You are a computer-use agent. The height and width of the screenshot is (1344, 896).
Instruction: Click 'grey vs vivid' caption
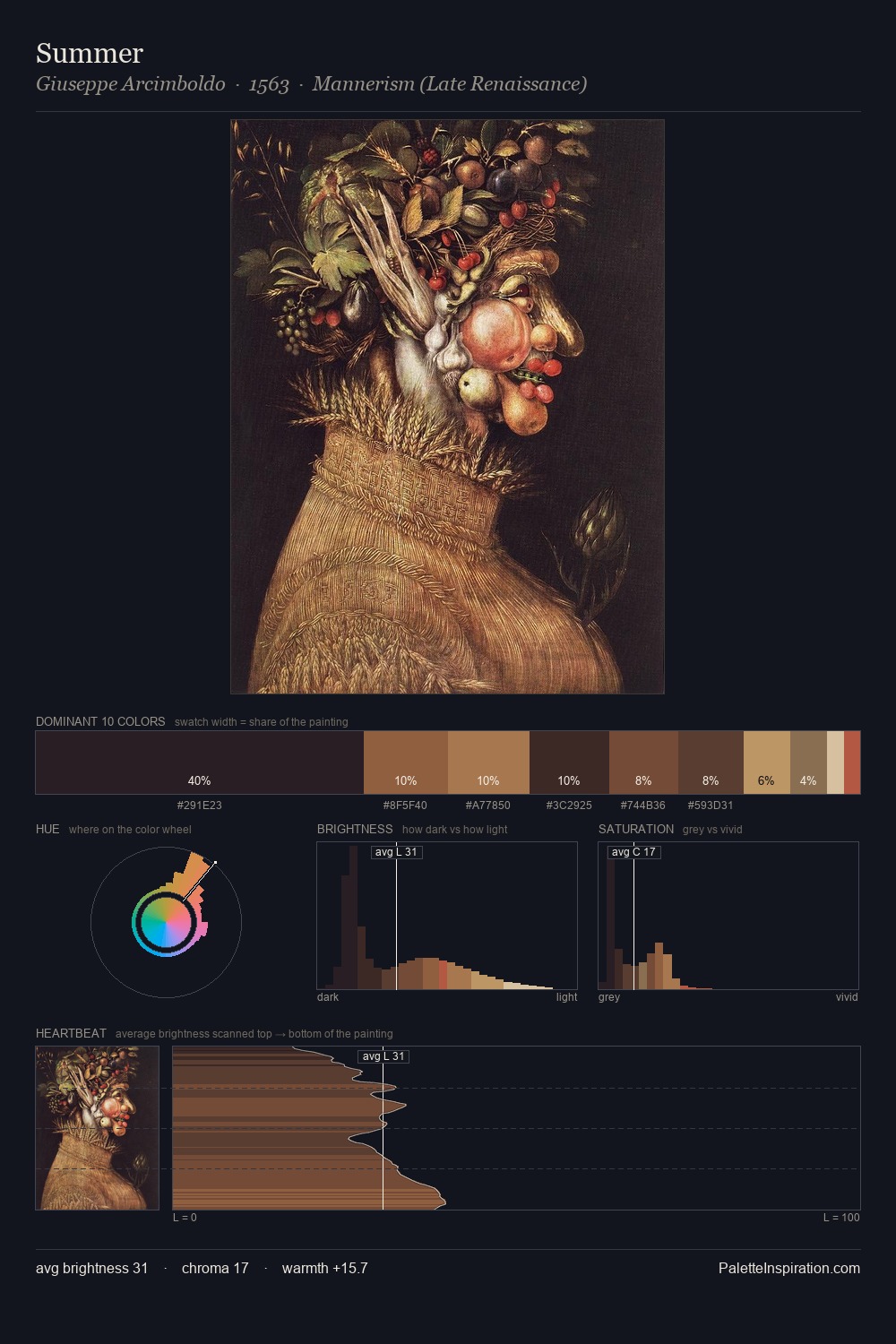(x=712, y=830)
